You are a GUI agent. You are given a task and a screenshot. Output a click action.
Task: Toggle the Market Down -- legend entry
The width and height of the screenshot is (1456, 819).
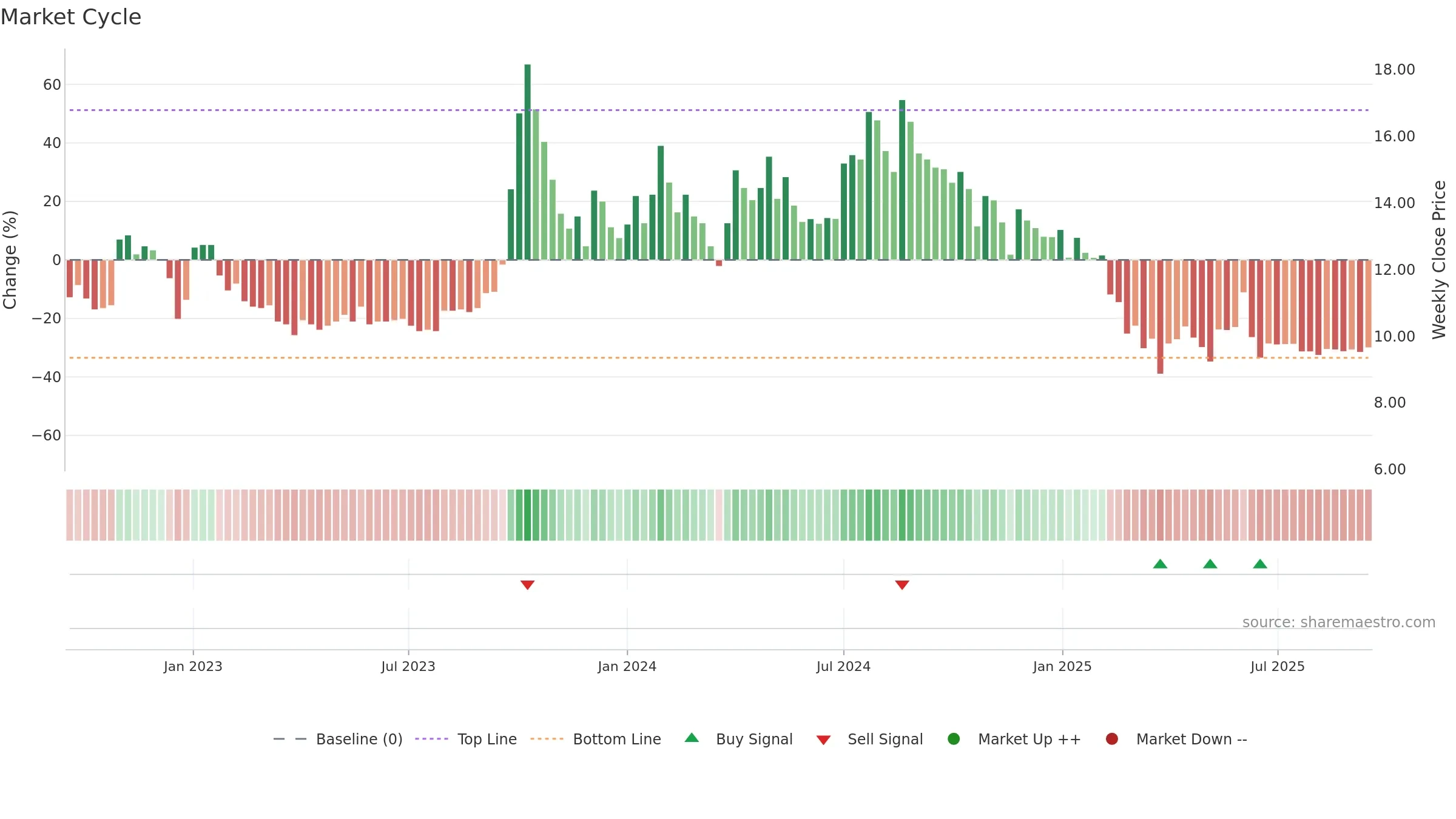pos(1176,739)
